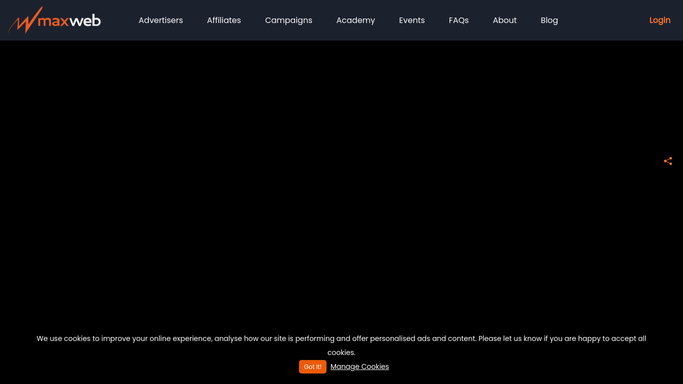The image size is (683, 384).
Task: Click empty header space before Login
Action: 603,20
